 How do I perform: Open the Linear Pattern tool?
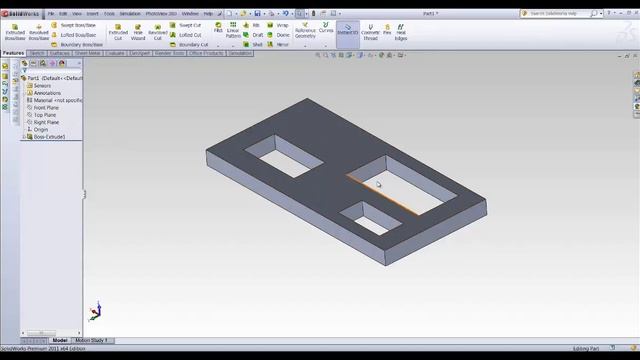233,30
